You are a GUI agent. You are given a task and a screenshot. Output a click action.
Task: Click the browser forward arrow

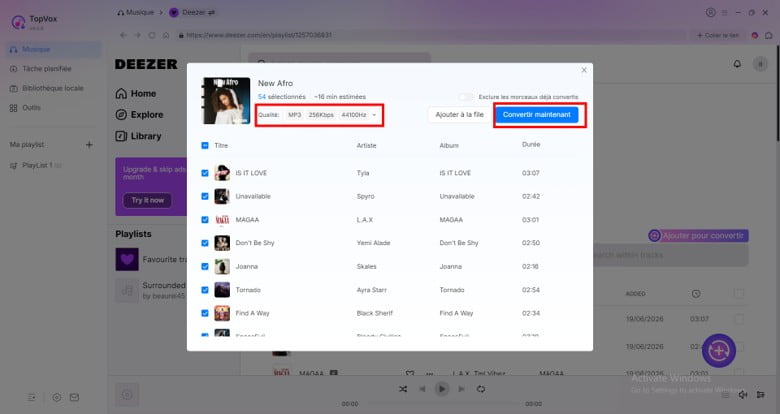click(138, 35)
